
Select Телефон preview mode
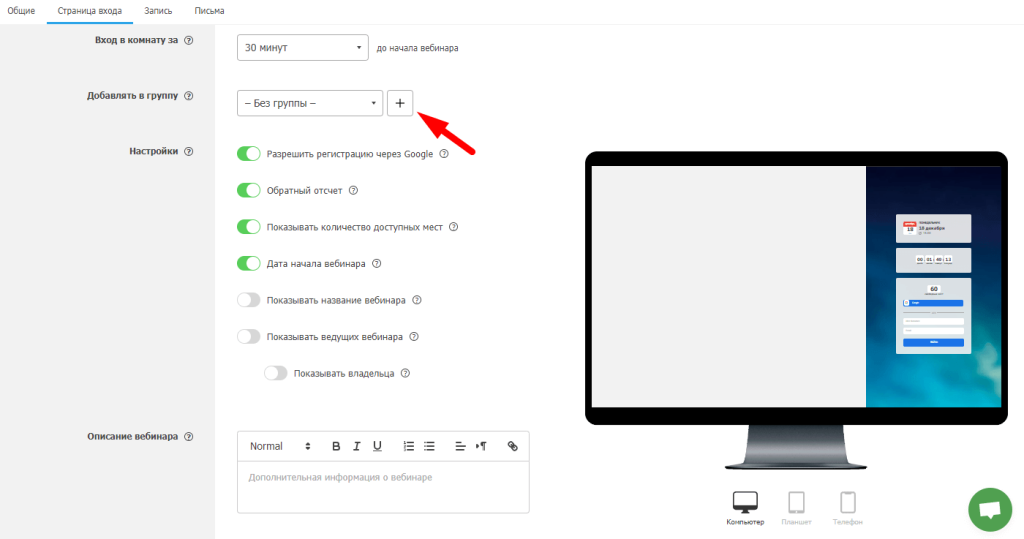(x=848, y=508)
